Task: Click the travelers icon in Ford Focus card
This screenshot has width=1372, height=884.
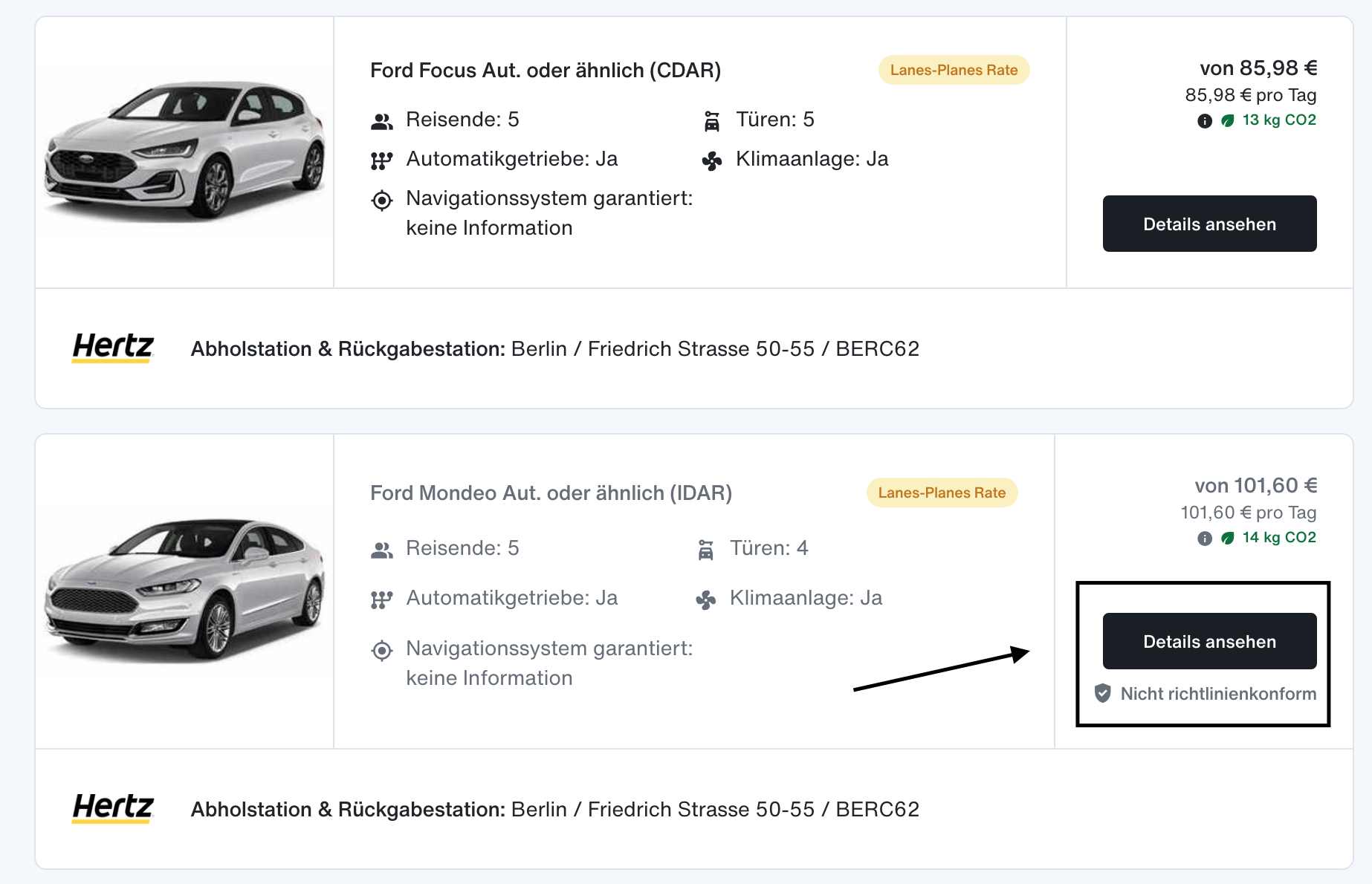Action: click(x=382, y=121)
